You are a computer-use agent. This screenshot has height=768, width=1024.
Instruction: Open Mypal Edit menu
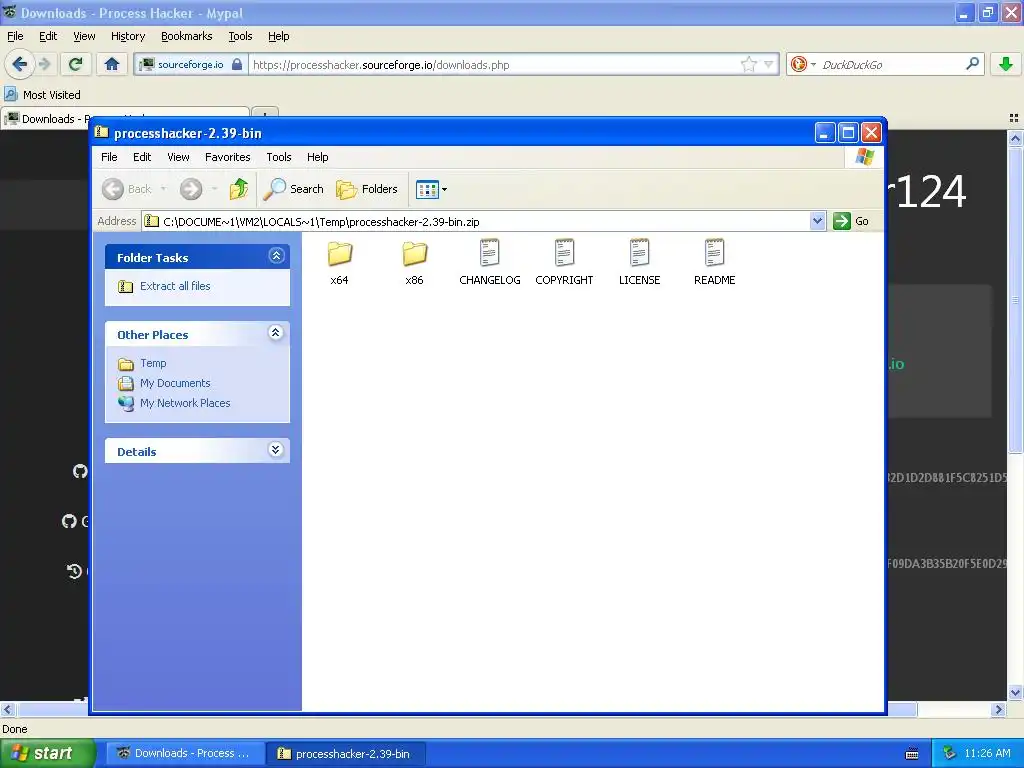[x=48, y=36]
